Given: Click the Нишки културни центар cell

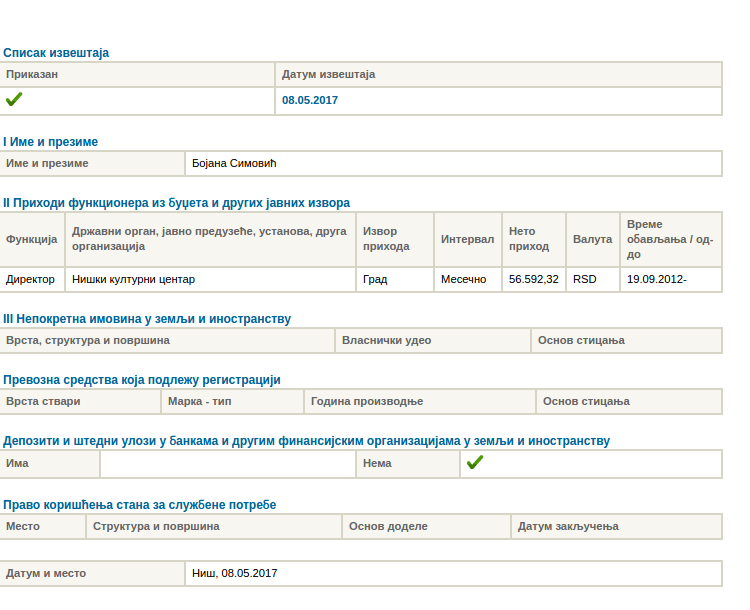Looking at the screenshot, I should tap(133, 280).
